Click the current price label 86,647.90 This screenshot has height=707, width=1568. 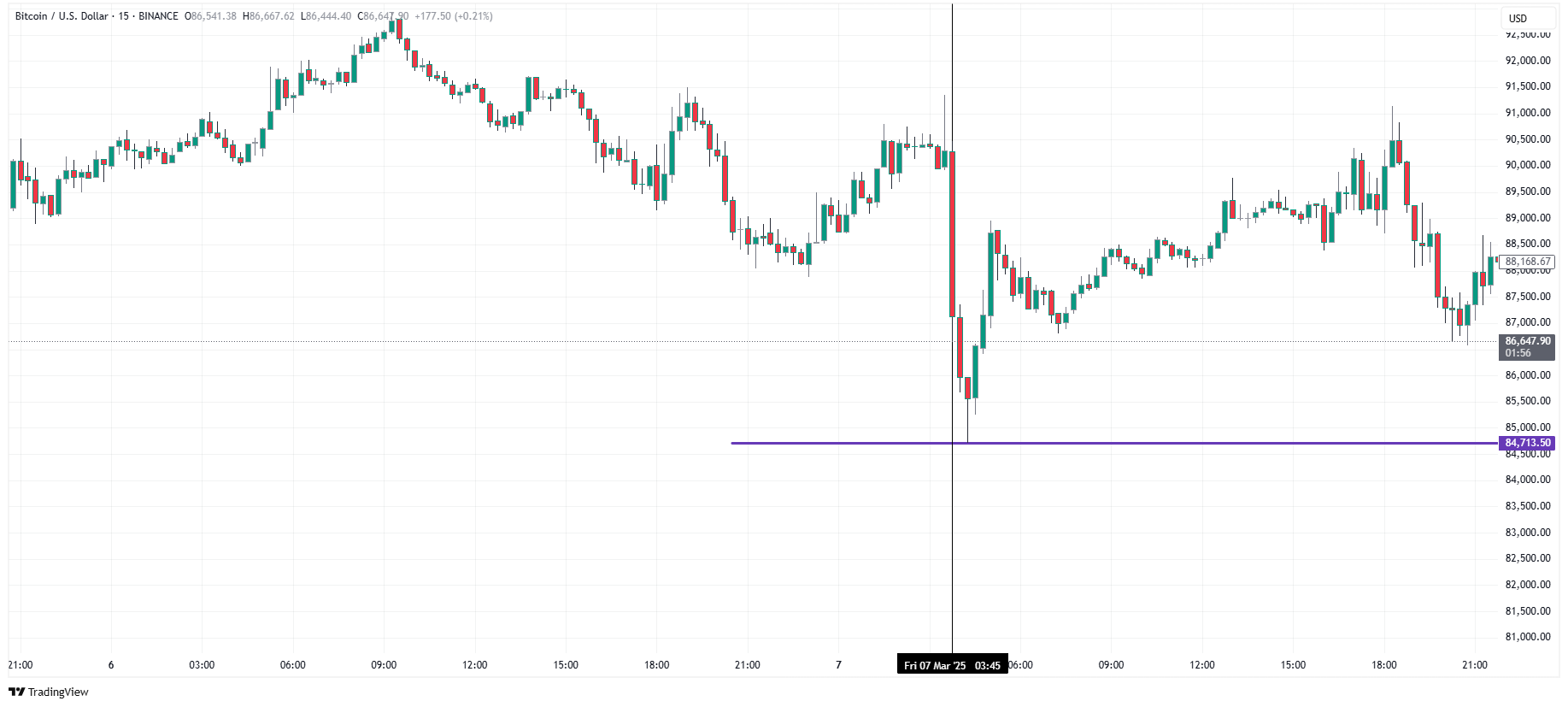[1527, 341]
